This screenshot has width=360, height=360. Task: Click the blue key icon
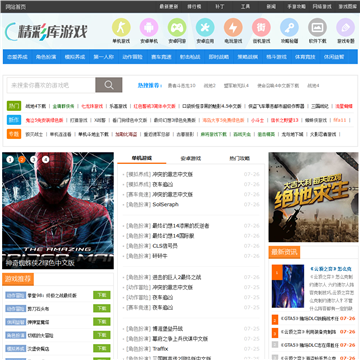[x=289, y=27]
